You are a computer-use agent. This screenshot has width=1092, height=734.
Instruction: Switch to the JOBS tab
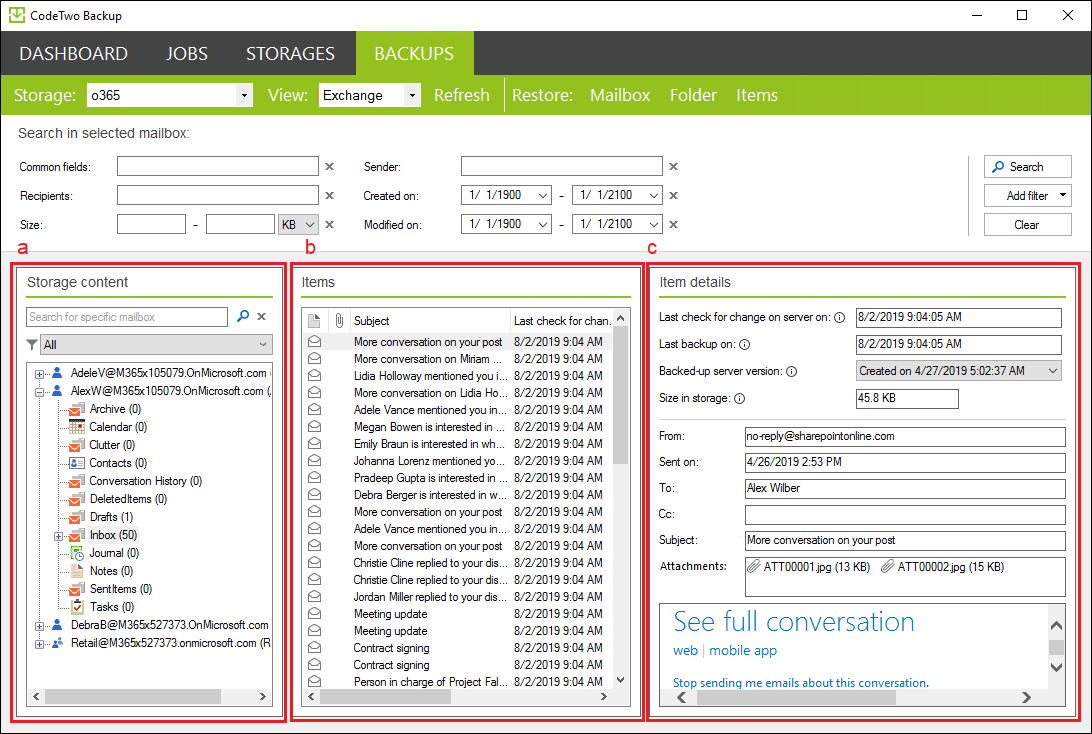coord(187,54)
